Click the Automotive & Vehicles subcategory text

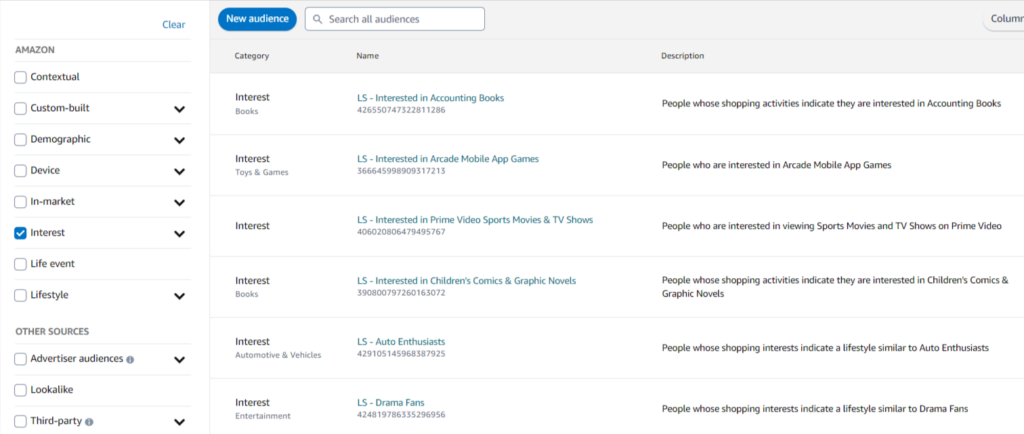278,355
